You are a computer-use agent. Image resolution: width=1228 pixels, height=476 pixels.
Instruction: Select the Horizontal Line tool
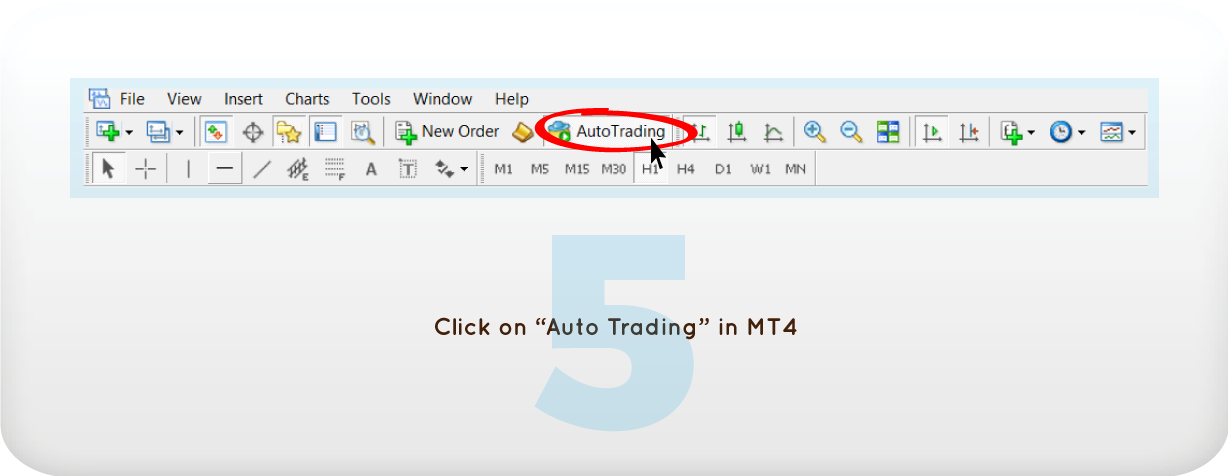224,169
